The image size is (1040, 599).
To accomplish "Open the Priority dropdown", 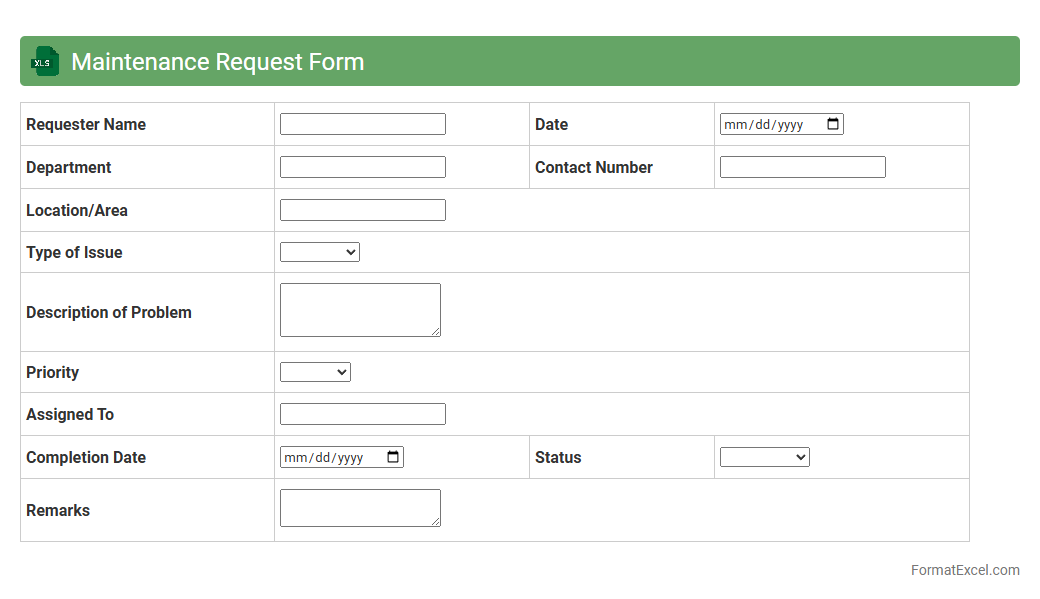I will [x=315, y=372].
